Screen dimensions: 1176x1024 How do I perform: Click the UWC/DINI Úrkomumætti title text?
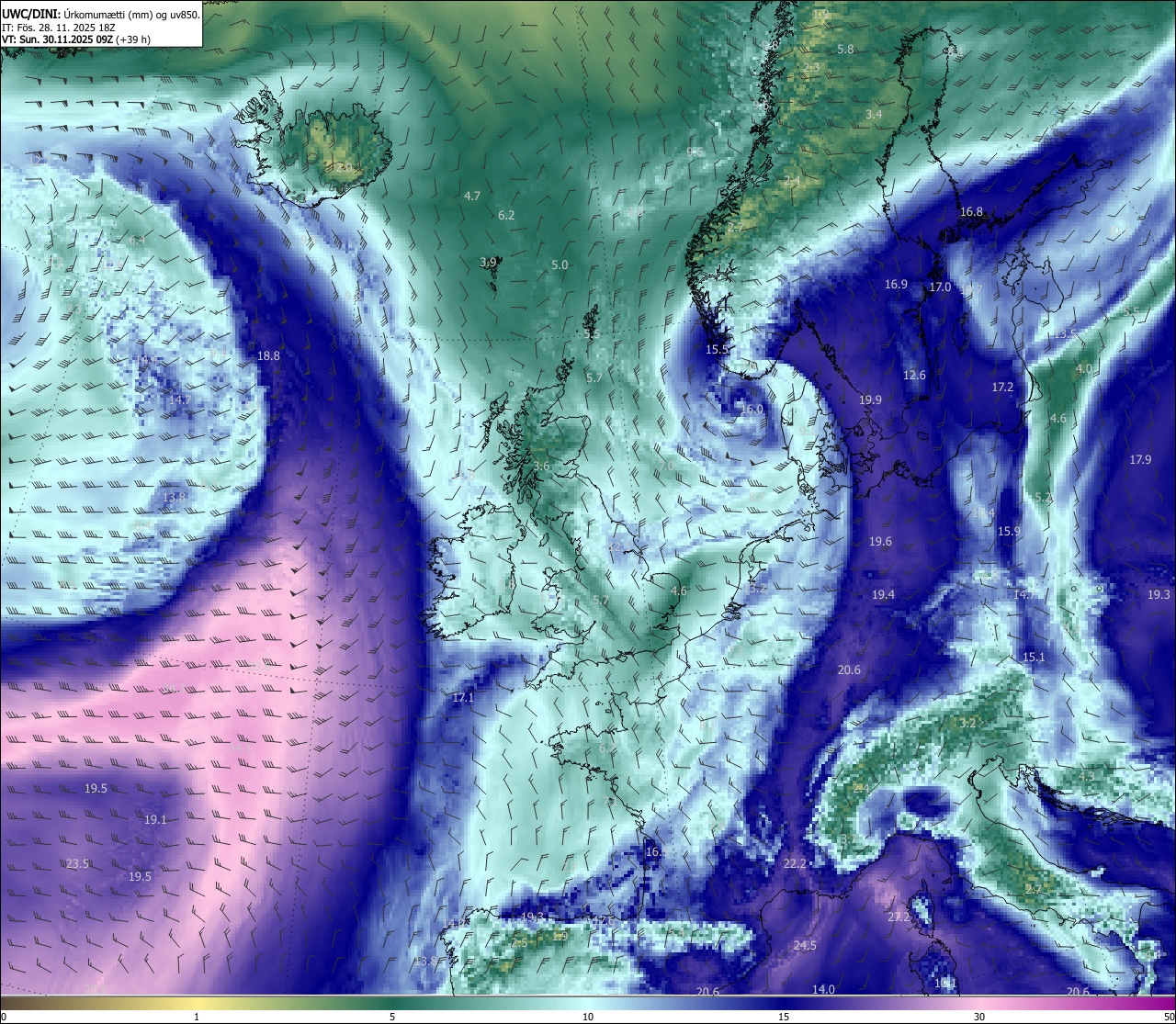point(101,14)
